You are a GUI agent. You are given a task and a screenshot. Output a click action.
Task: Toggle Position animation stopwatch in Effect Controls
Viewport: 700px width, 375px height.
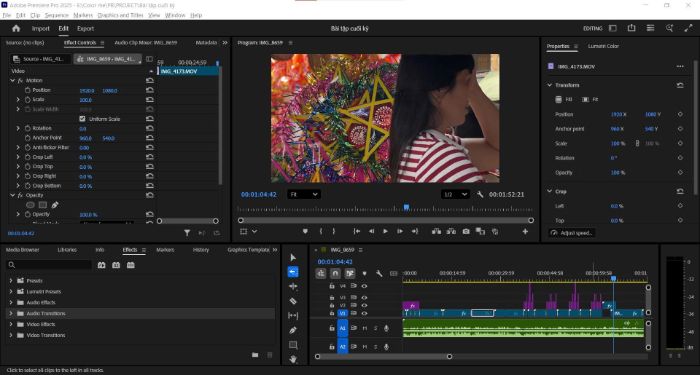pos(28,90)
